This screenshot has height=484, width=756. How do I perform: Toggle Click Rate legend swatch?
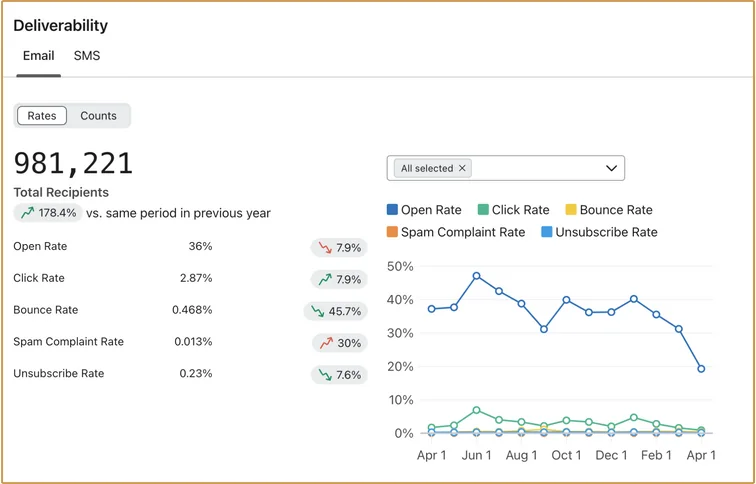point(483,210)
